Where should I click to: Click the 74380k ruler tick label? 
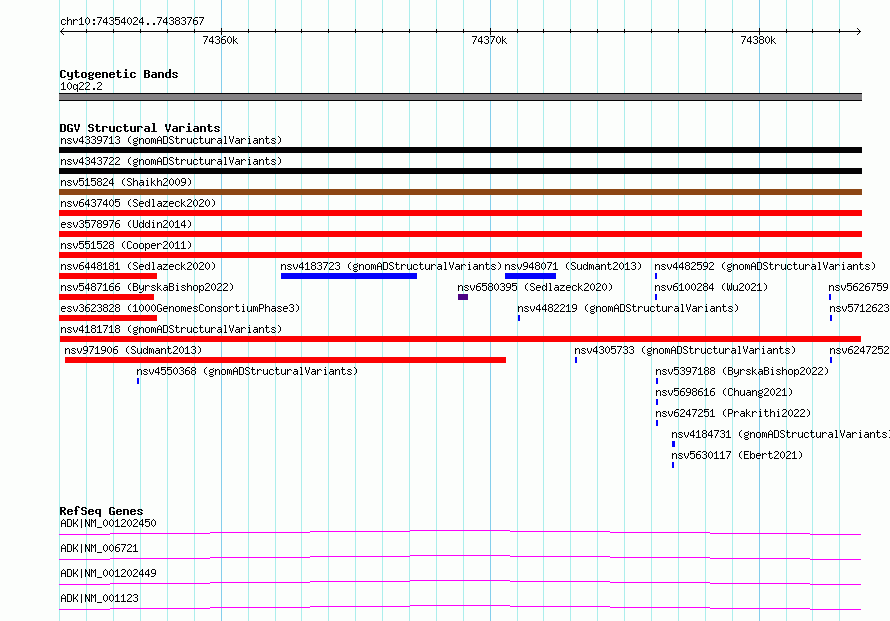(x=758, y=40)
